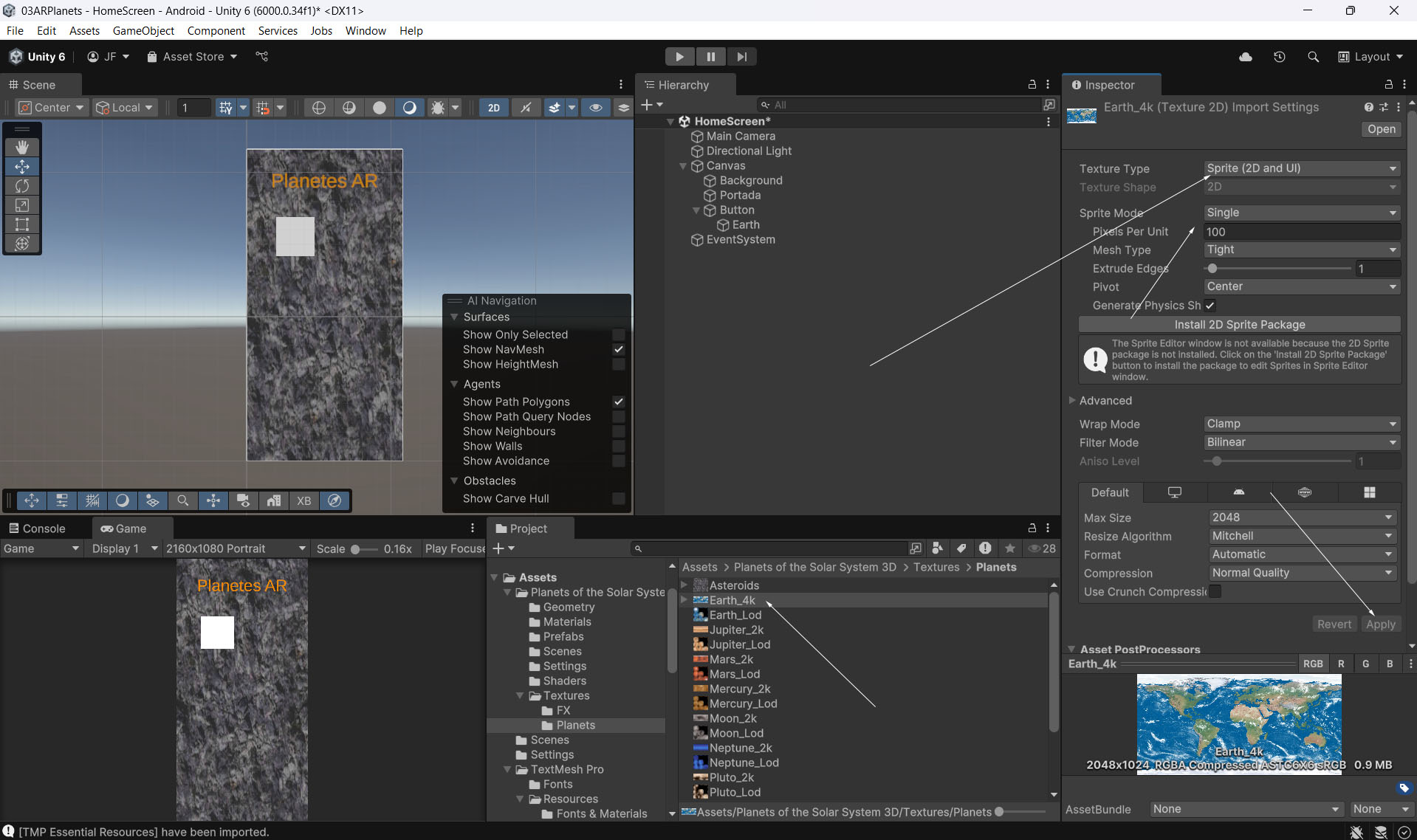The width and height of the screenshot is (1417, 840).
Task: Click Install 2D Sprite Package button
Action: coord(1239,325)
